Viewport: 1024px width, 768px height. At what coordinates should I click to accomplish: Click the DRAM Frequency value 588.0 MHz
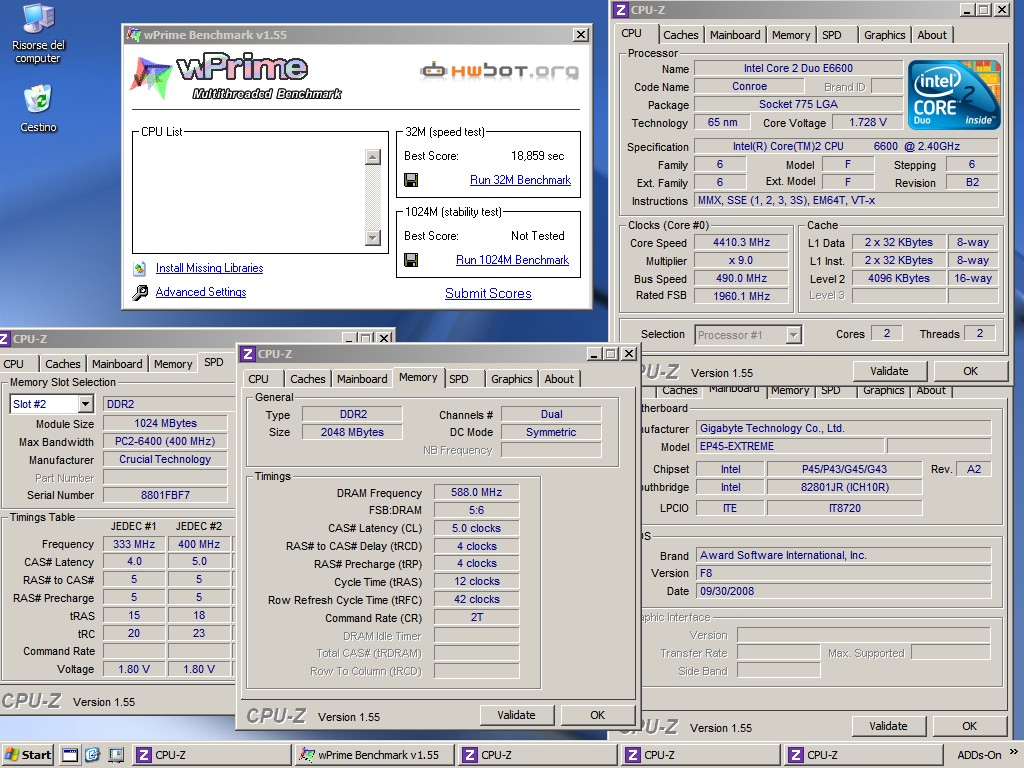click(477, 492)
